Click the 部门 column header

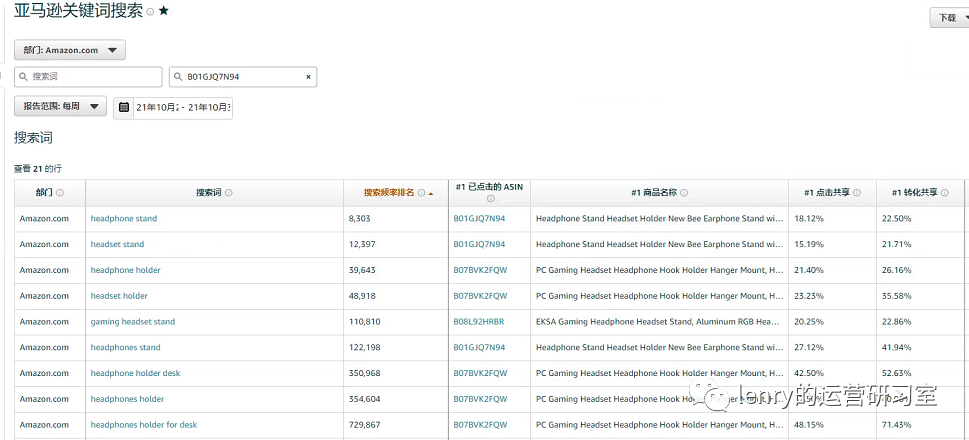tap(50, 193)
